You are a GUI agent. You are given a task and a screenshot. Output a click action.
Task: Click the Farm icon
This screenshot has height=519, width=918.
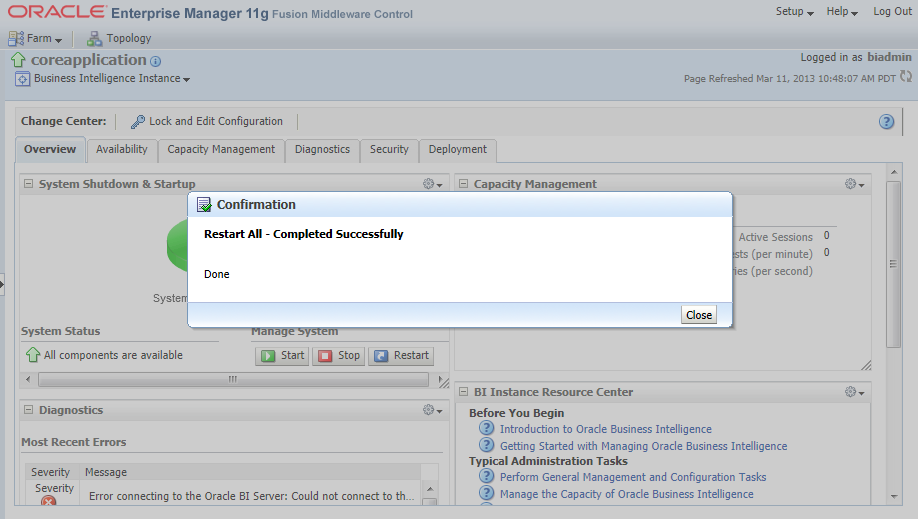(16, 39)
